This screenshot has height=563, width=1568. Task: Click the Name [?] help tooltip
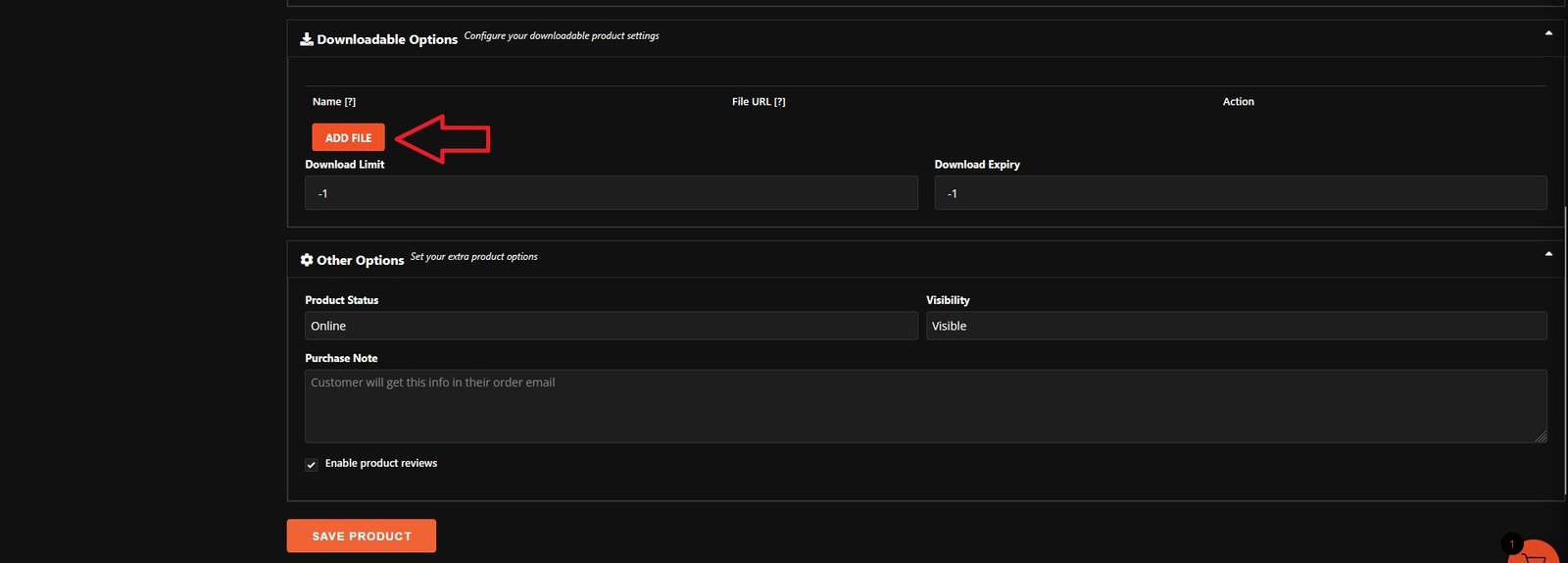[x=350, y=102]
